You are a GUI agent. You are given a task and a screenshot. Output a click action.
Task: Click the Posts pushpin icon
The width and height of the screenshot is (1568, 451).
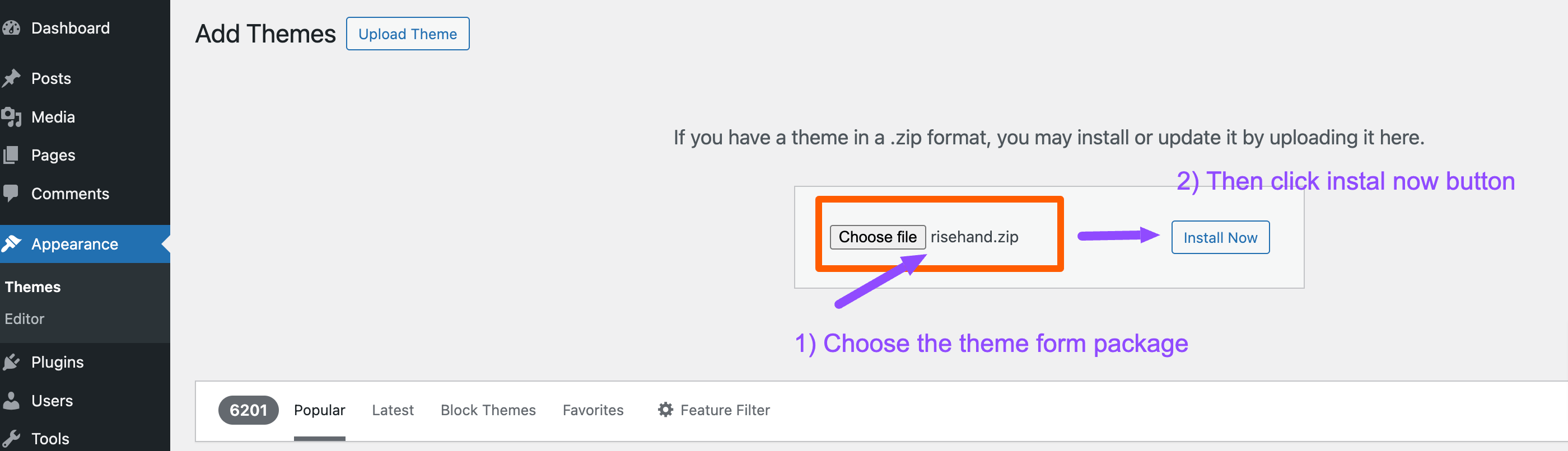pyautogui.click(x=11, y=78)
